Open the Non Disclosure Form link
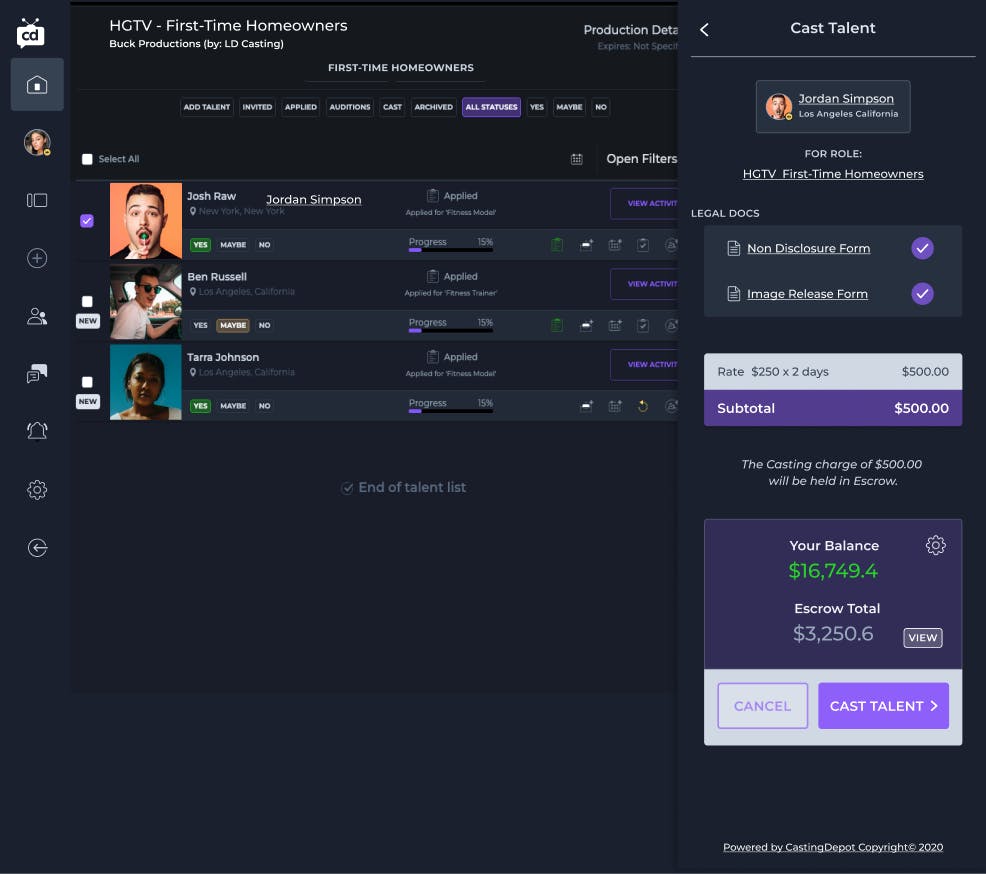 (x=808, y=249)
